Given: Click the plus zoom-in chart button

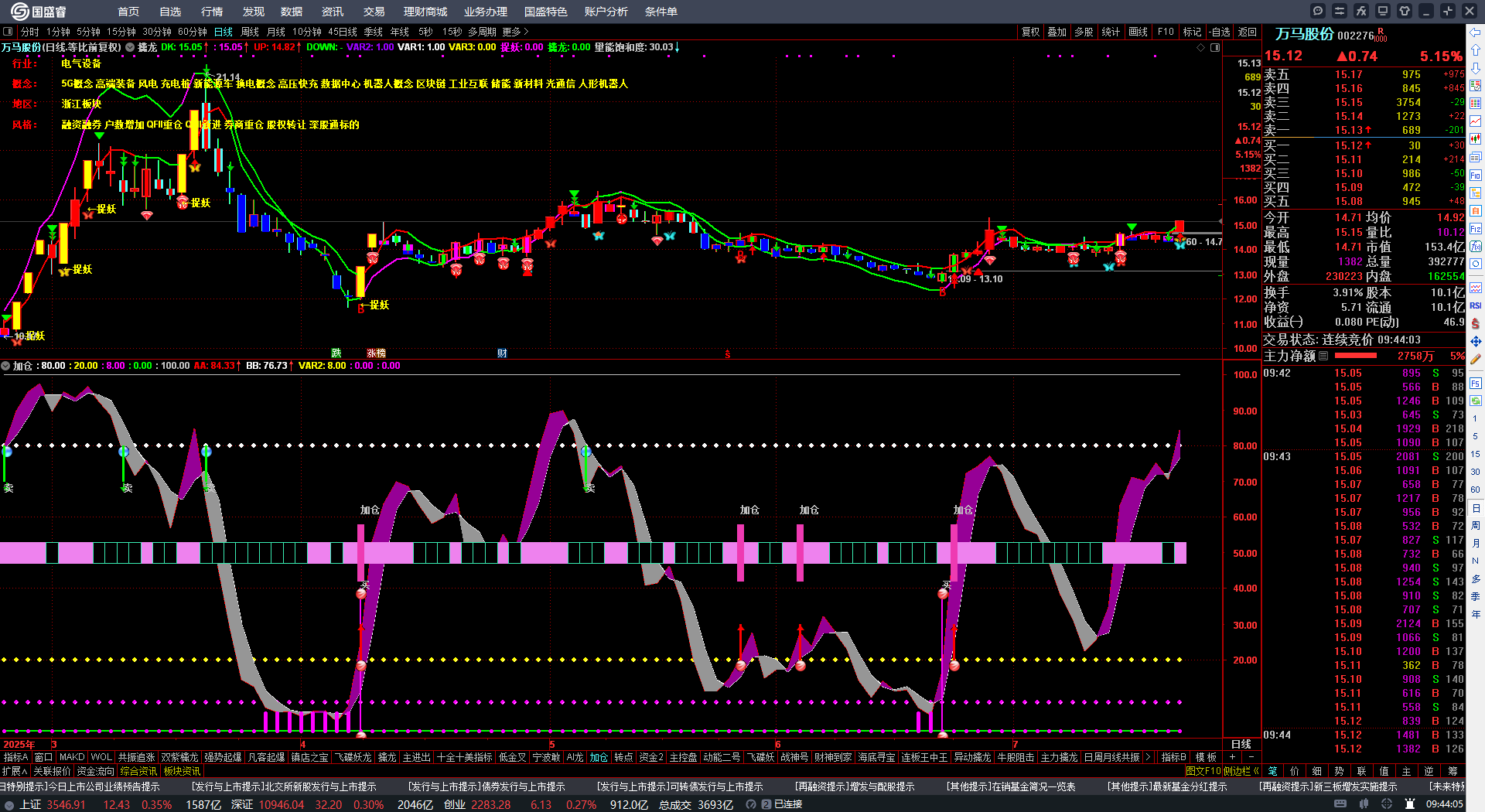Looking at the screenshot, I should pyautogui.click(x=1232, y=757).
